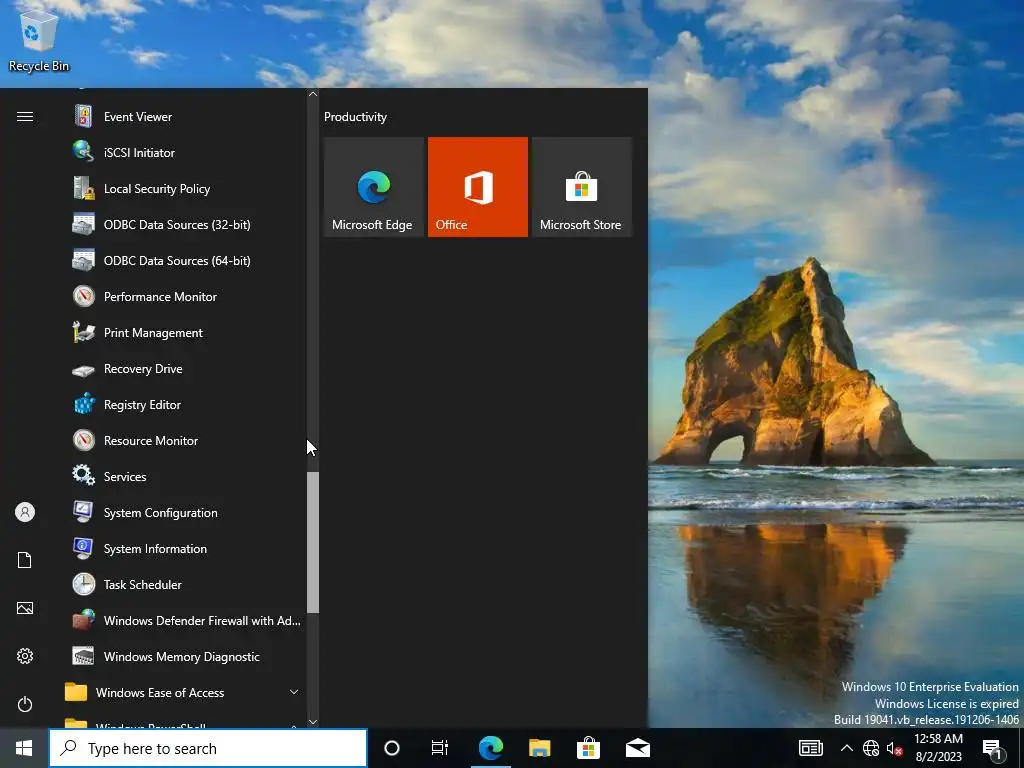
Task: Open the clock showing 12:58 AM
Action: 938,748
